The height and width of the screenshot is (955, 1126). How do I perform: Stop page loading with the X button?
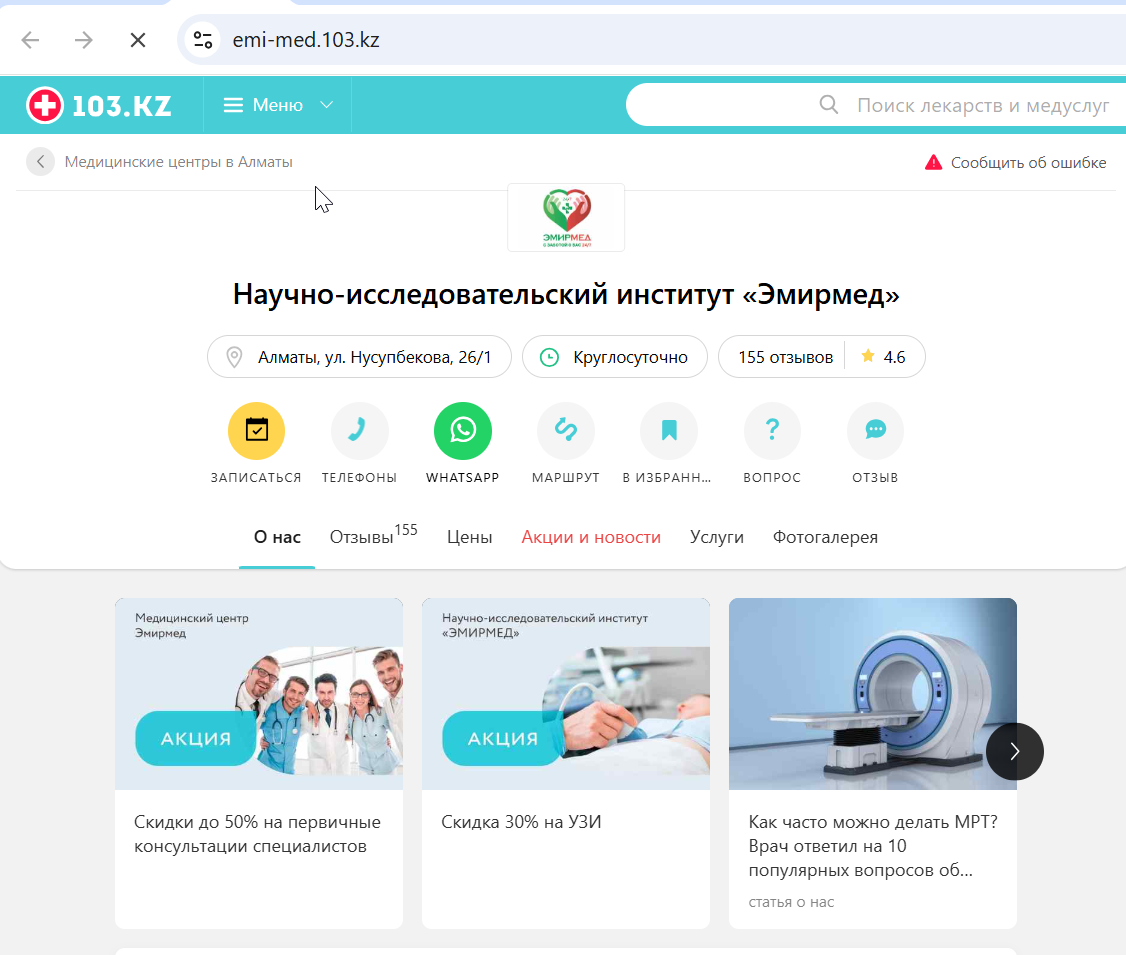[138, 39]
